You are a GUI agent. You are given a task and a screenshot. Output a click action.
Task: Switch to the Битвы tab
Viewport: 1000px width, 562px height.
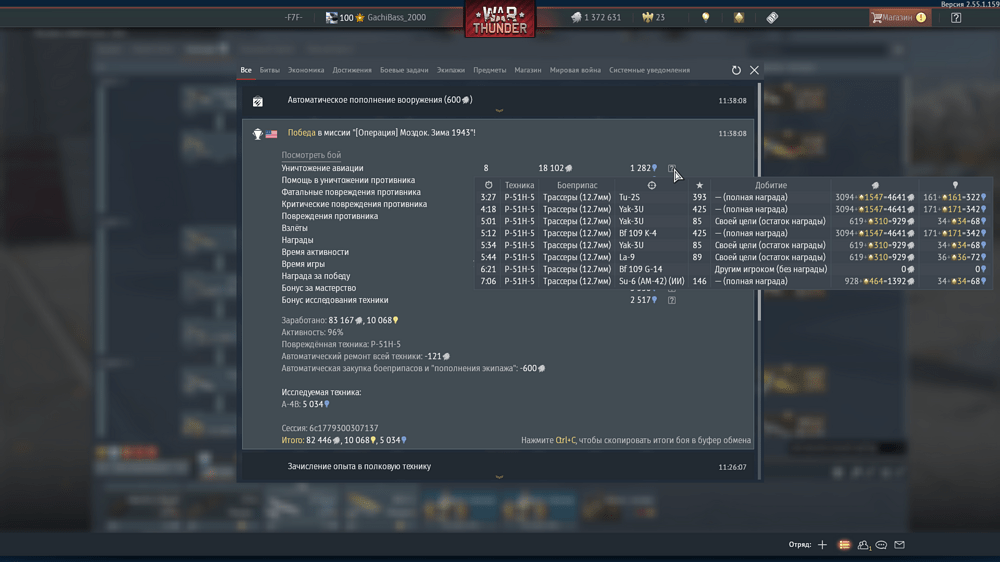[x=269, y=70]
